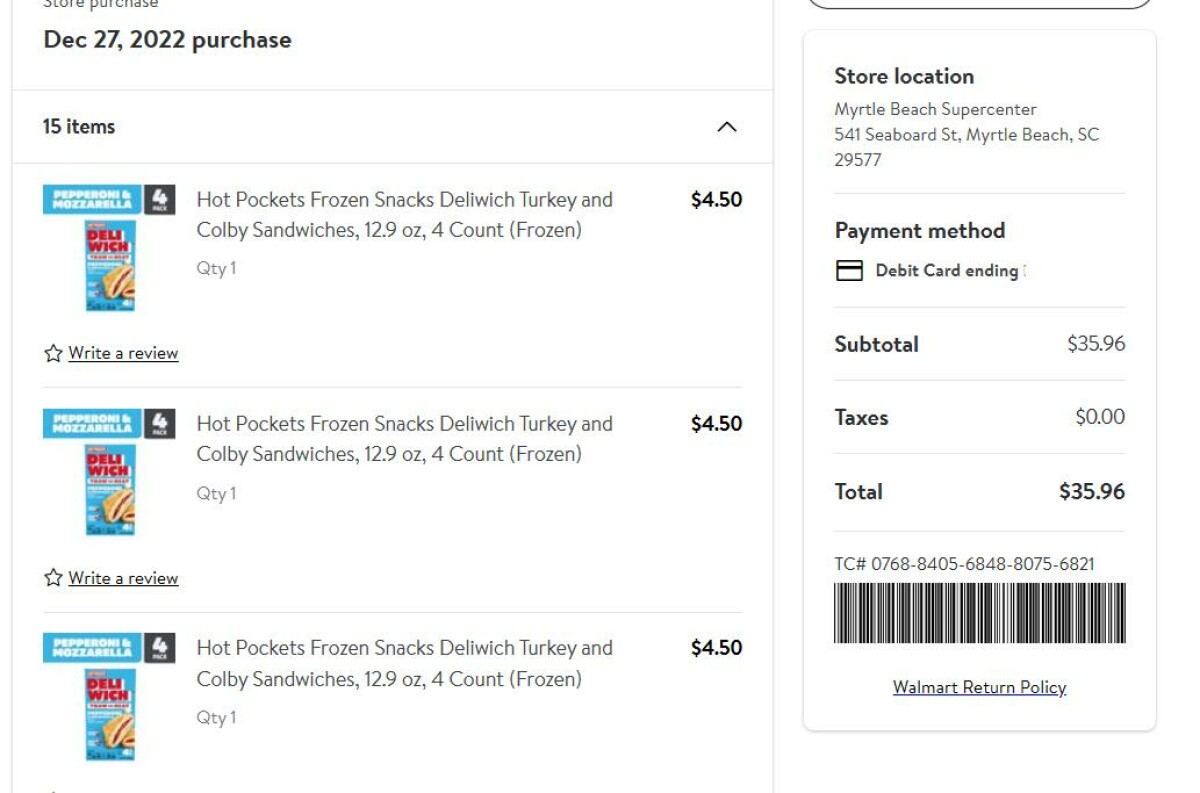Click the 15 items header label
This screenshot has width=1200, height=793.
(79, 126)
